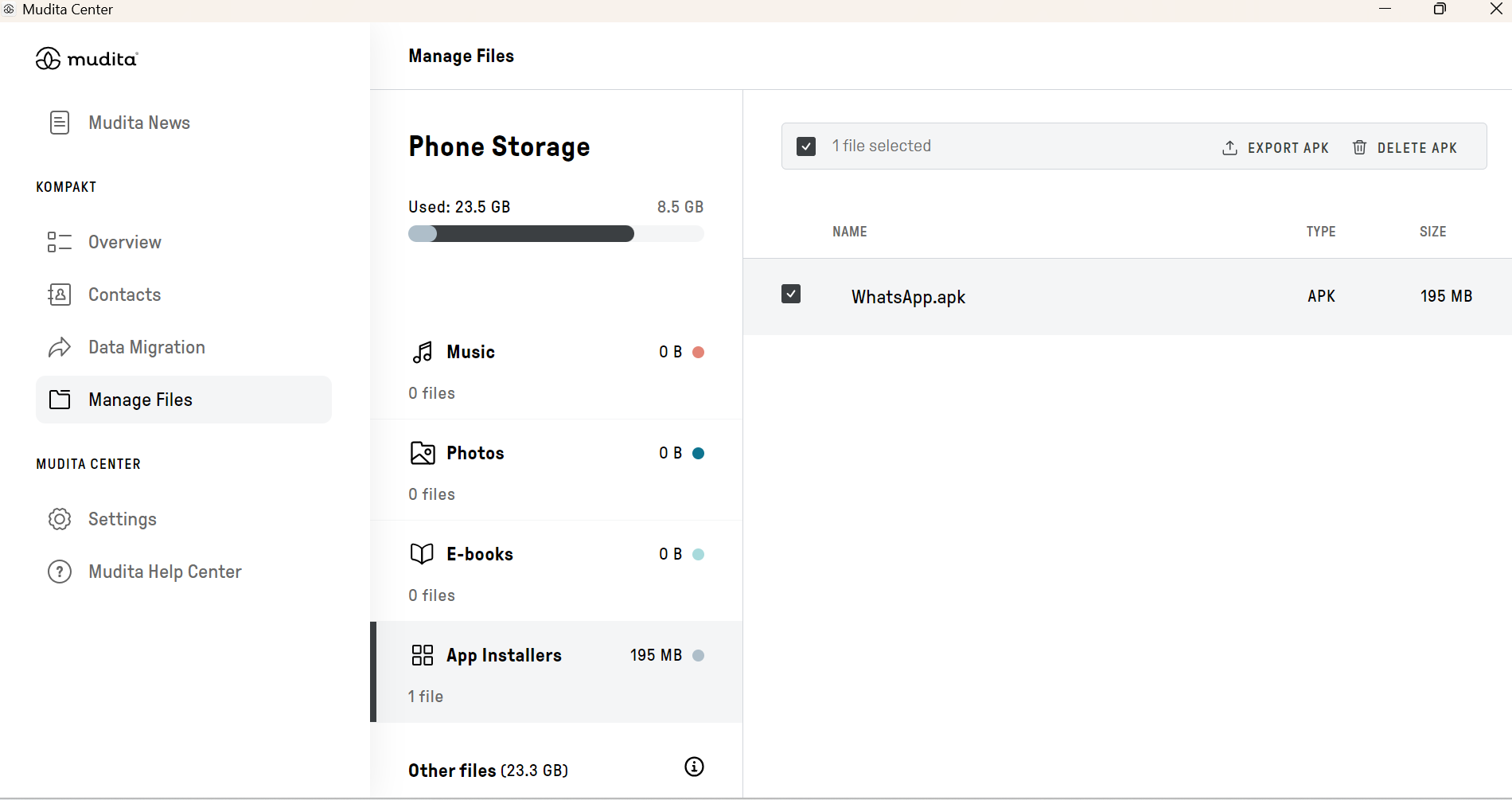Click the phone storage usage bar

pos(556,234)
